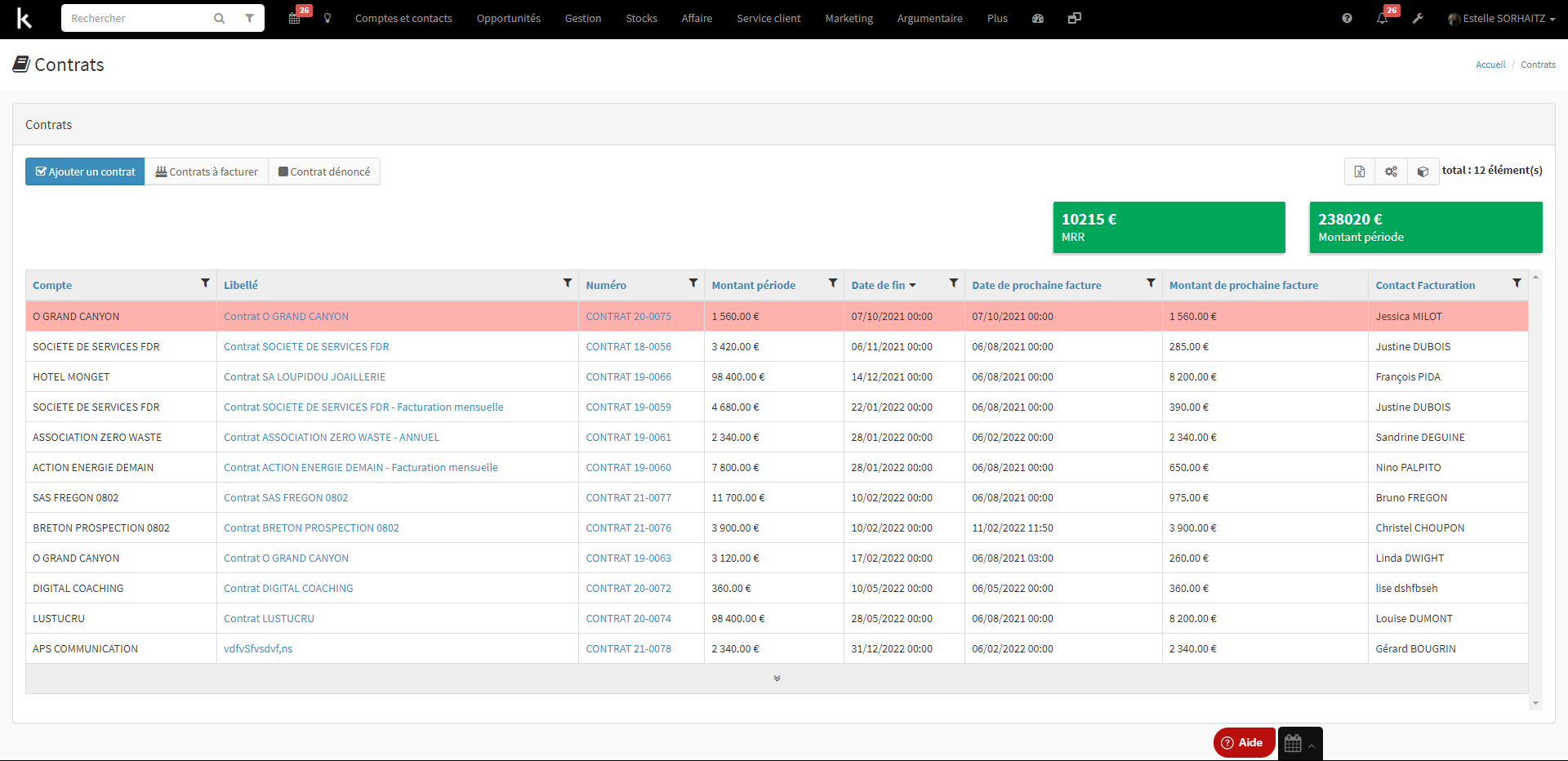This screenshot has height=761, width=1568.
Task: Go to Accueil breadcrumb link
Action: (x=1490, y=65)
